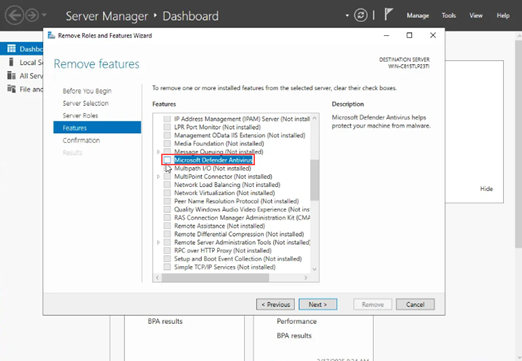Click Hide in the dashboard welcome tile
Screen dimensions: 522x361
coord(486,189)
